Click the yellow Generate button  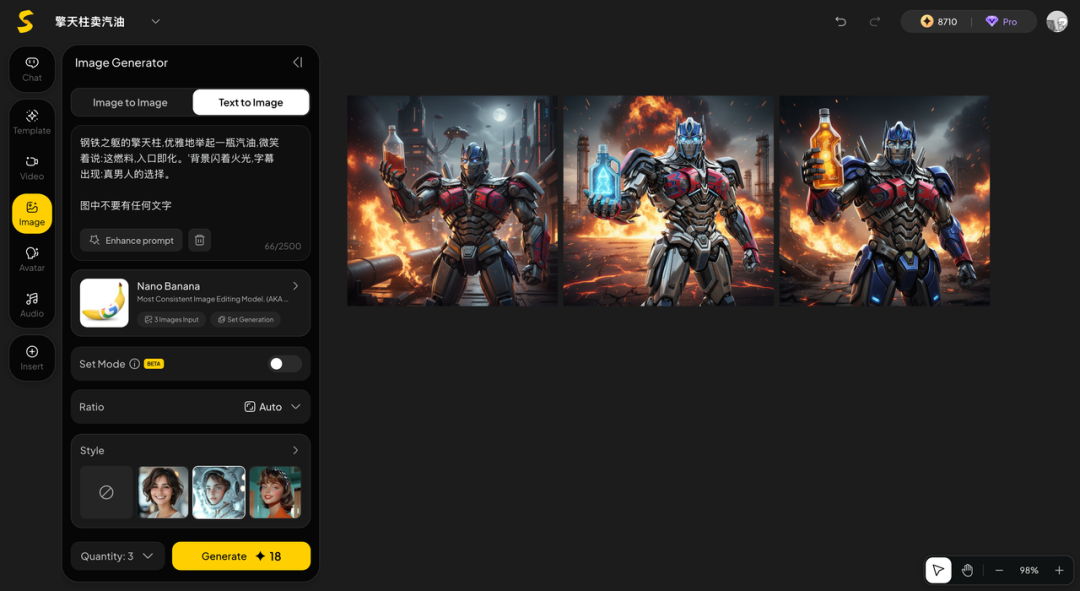tap(241, 556)
